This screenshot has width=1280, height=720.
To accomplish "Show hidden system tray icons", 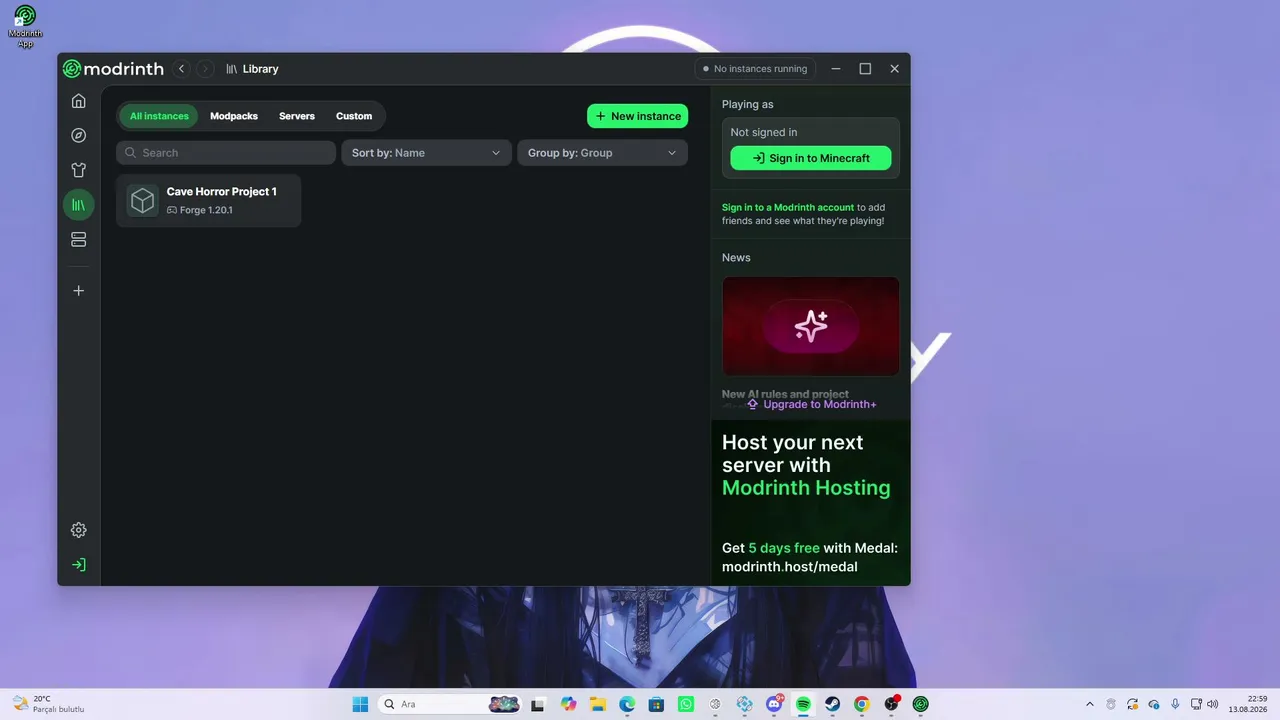I will click(1089, 704).
